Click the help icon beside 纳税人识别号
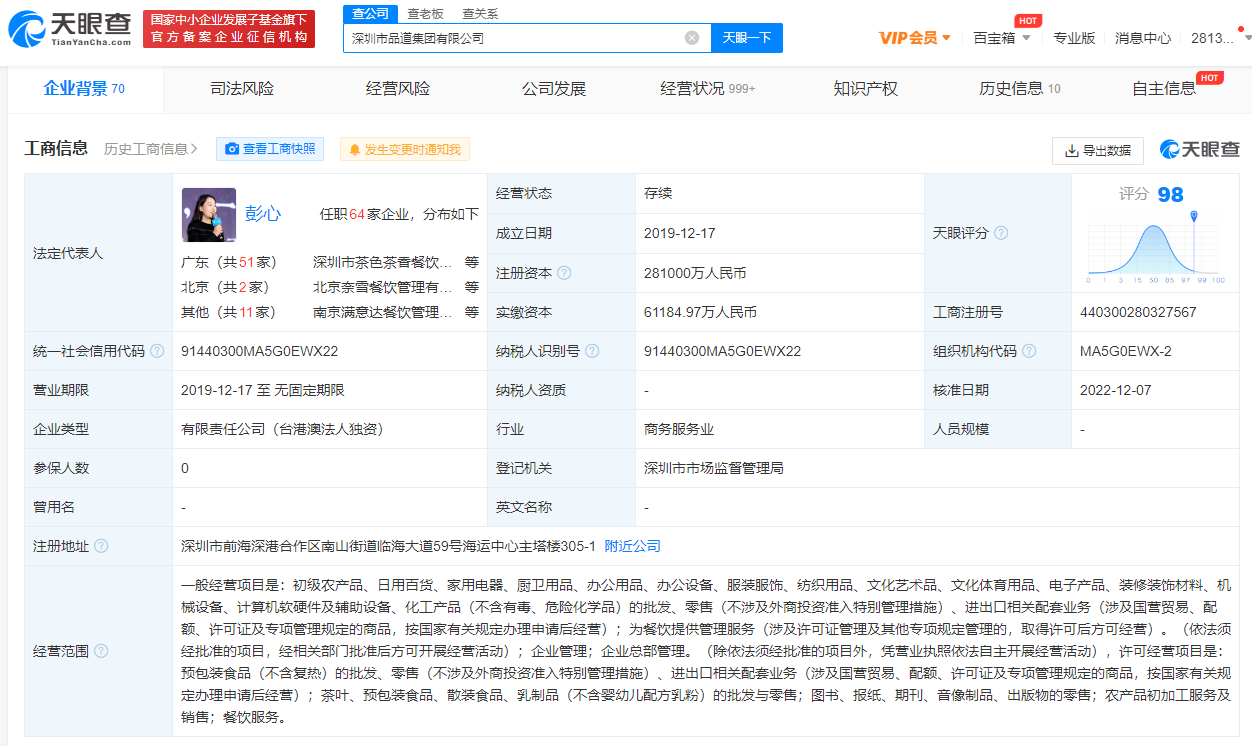This screenshot has width=1252, height=746. (594, 351)
